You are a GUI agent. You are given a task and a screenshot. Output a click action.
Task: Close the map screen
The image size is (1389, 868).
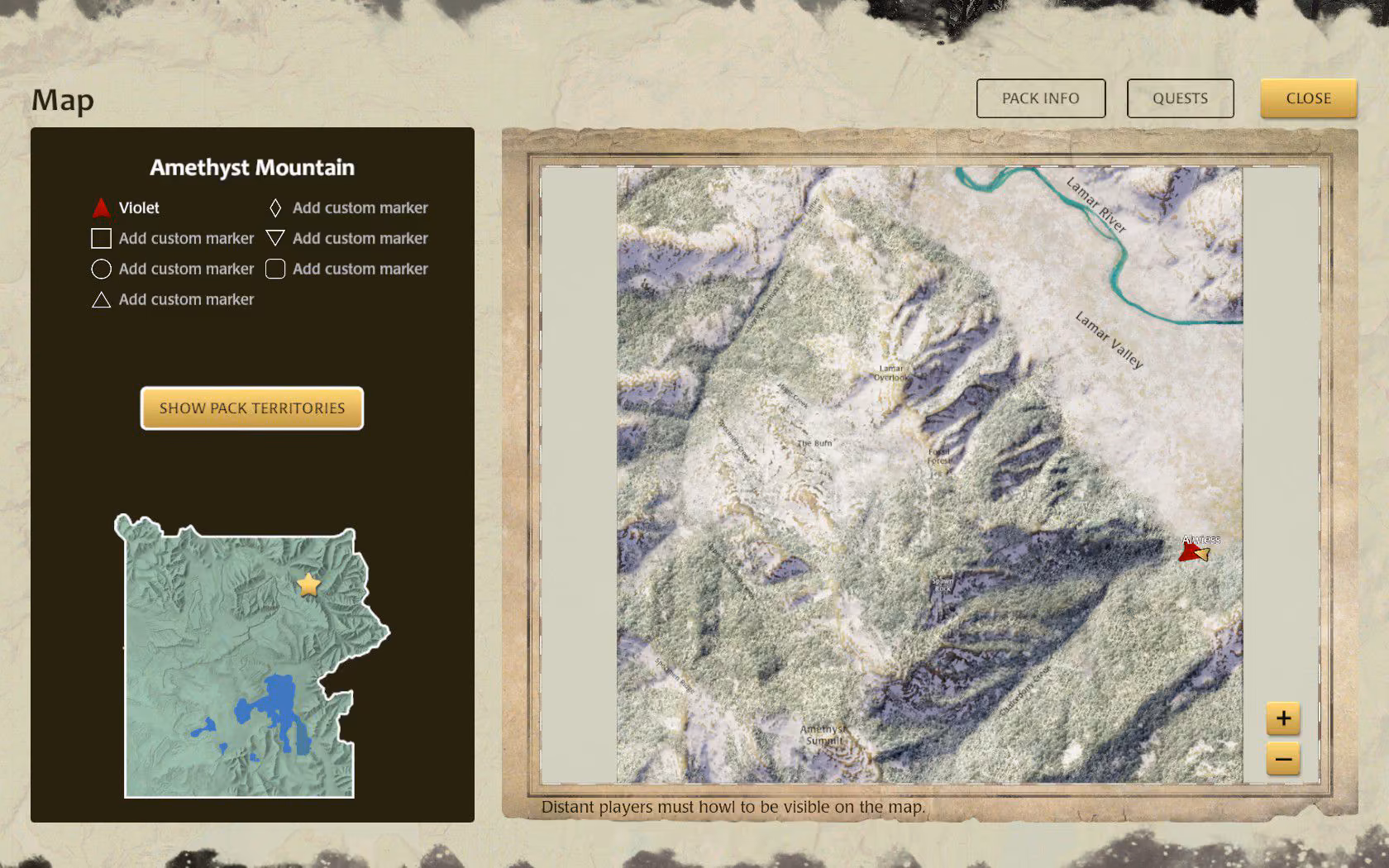1309,98
